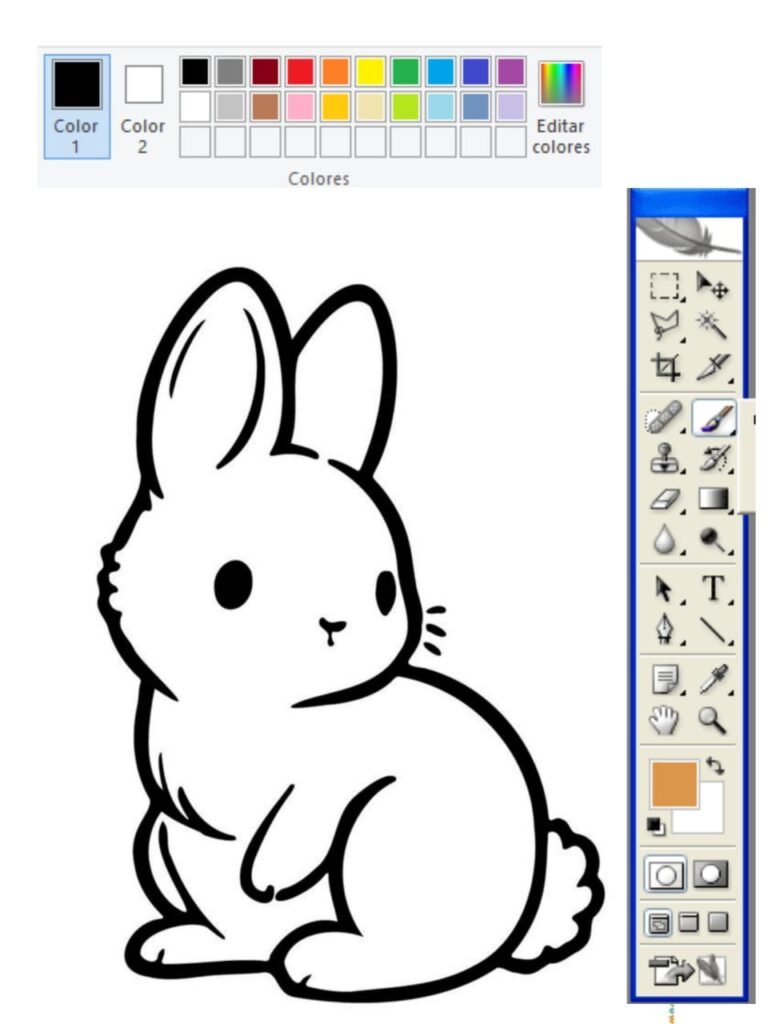Select the Gradient tool
Screen dimensions: 768x1024
click(713, 499)
